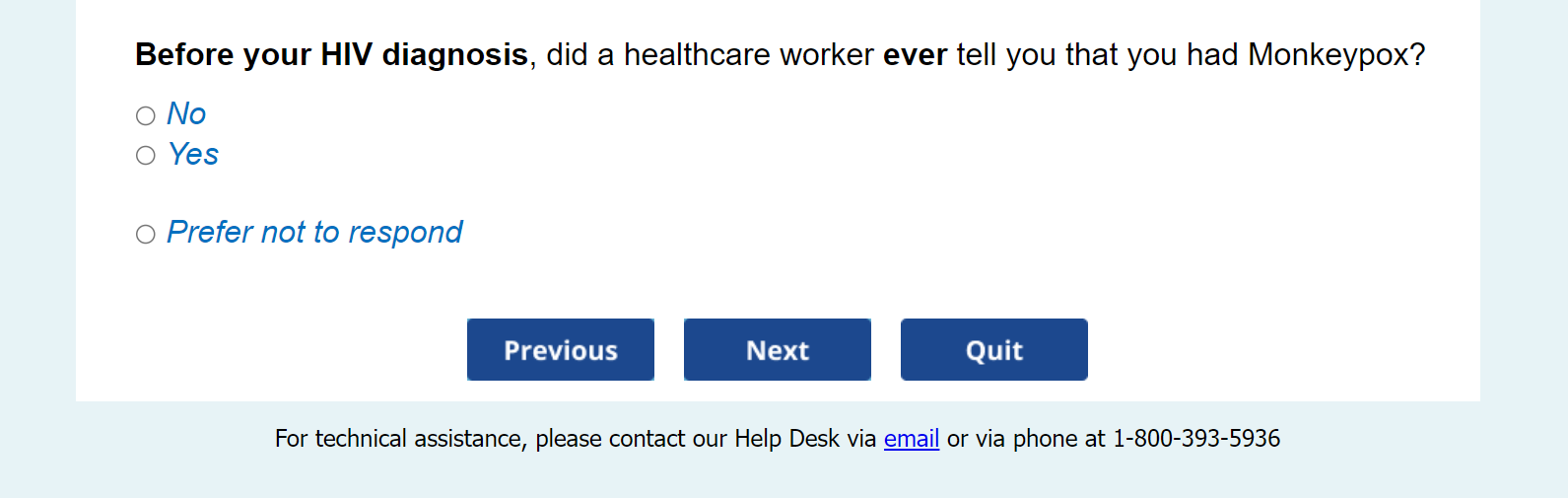Choose the Prefer not to respond radio circle
Viewport: 1568px width, 498px height.
coord(146,235)
